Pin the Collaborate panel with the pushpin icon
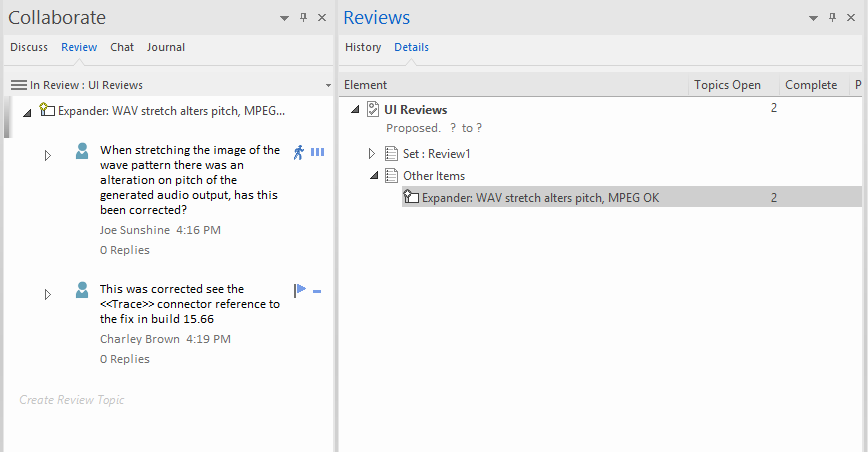This screenshot has width=868, height=452. [303, 18]
